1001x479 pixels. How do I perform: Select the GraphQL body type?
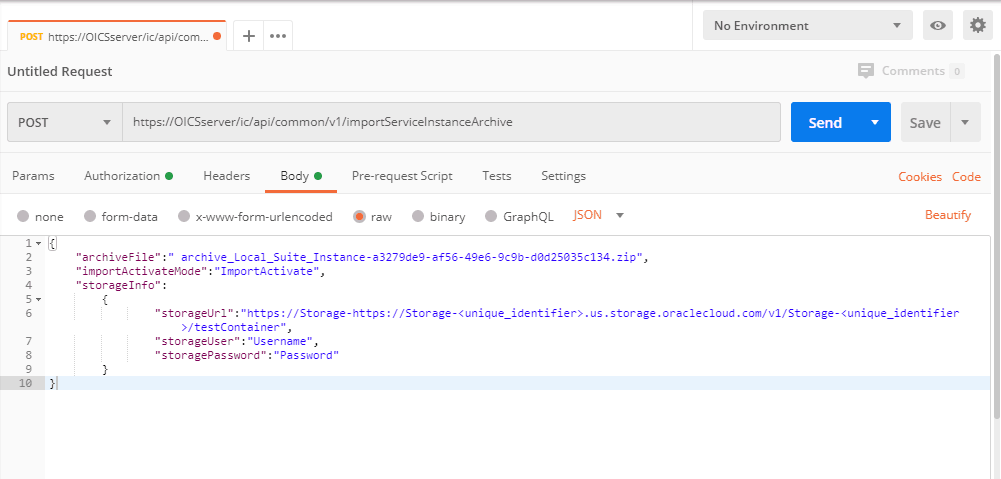[491, 217]
